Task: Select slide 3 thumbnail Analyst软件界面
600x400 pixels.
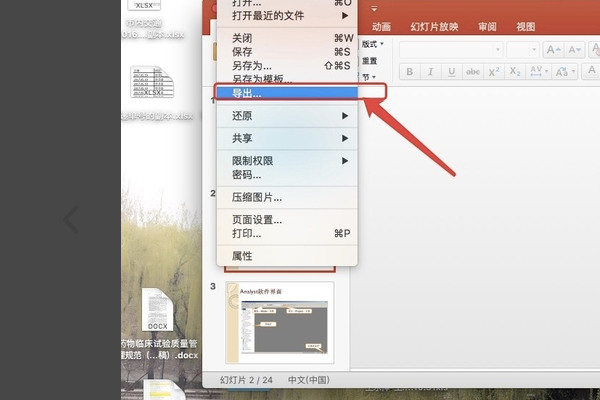Action: coord(280,323)
